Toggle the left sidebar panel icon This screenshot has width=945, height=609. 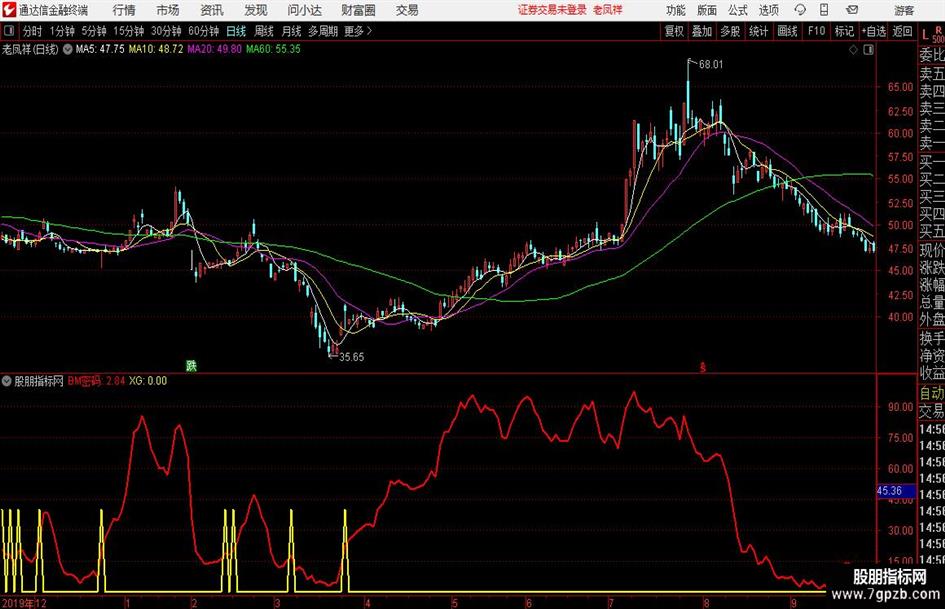pos(8,31)
